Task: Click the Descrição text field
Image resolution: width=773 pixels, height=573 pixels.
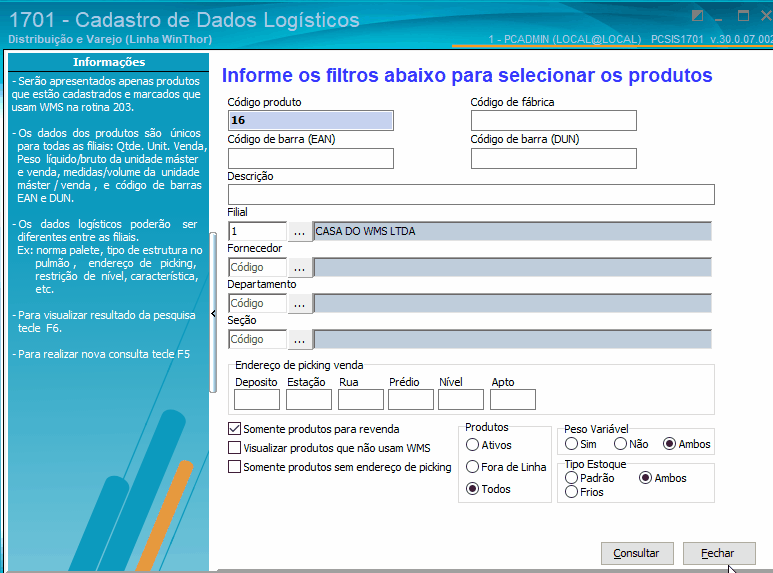Action: coord(471,194)
